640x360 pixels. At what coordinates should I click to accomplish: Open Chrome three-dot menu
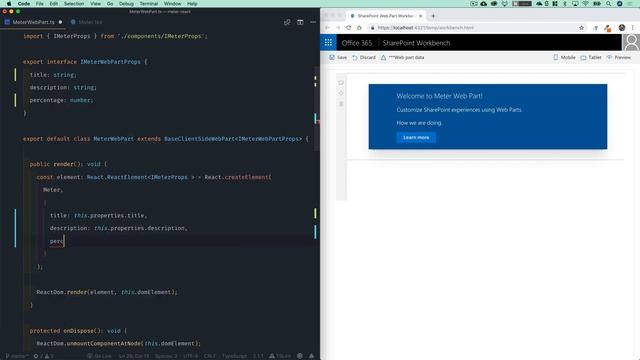tap(633, 28)
